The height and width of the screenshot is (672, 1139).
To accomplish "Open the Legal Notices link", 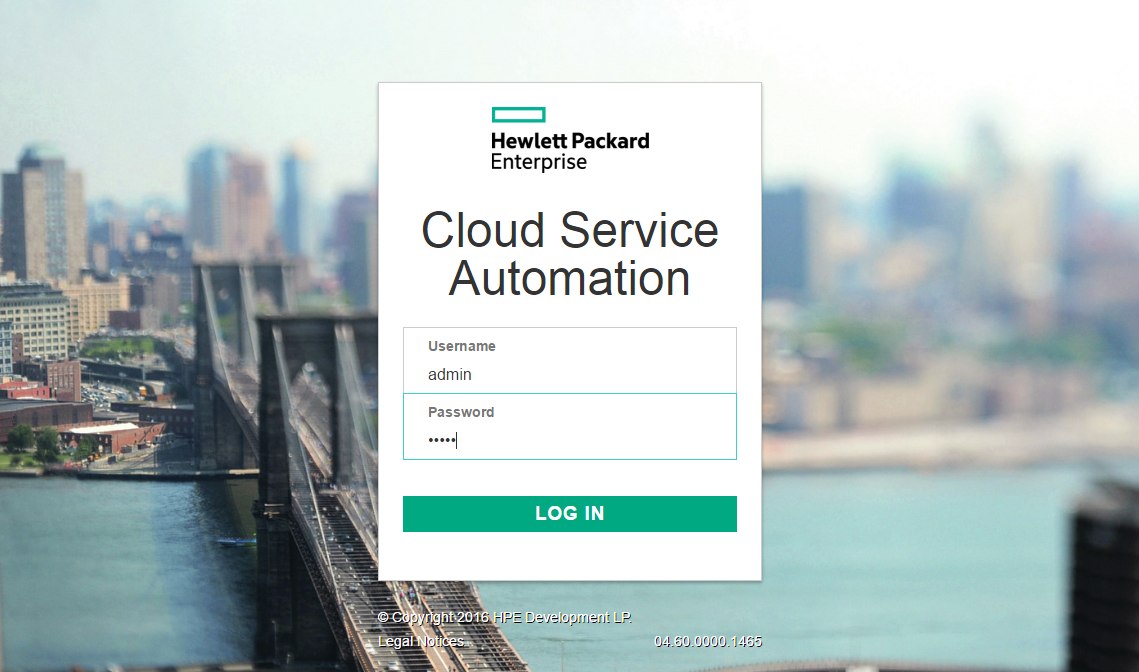I will tap(421, 641).
